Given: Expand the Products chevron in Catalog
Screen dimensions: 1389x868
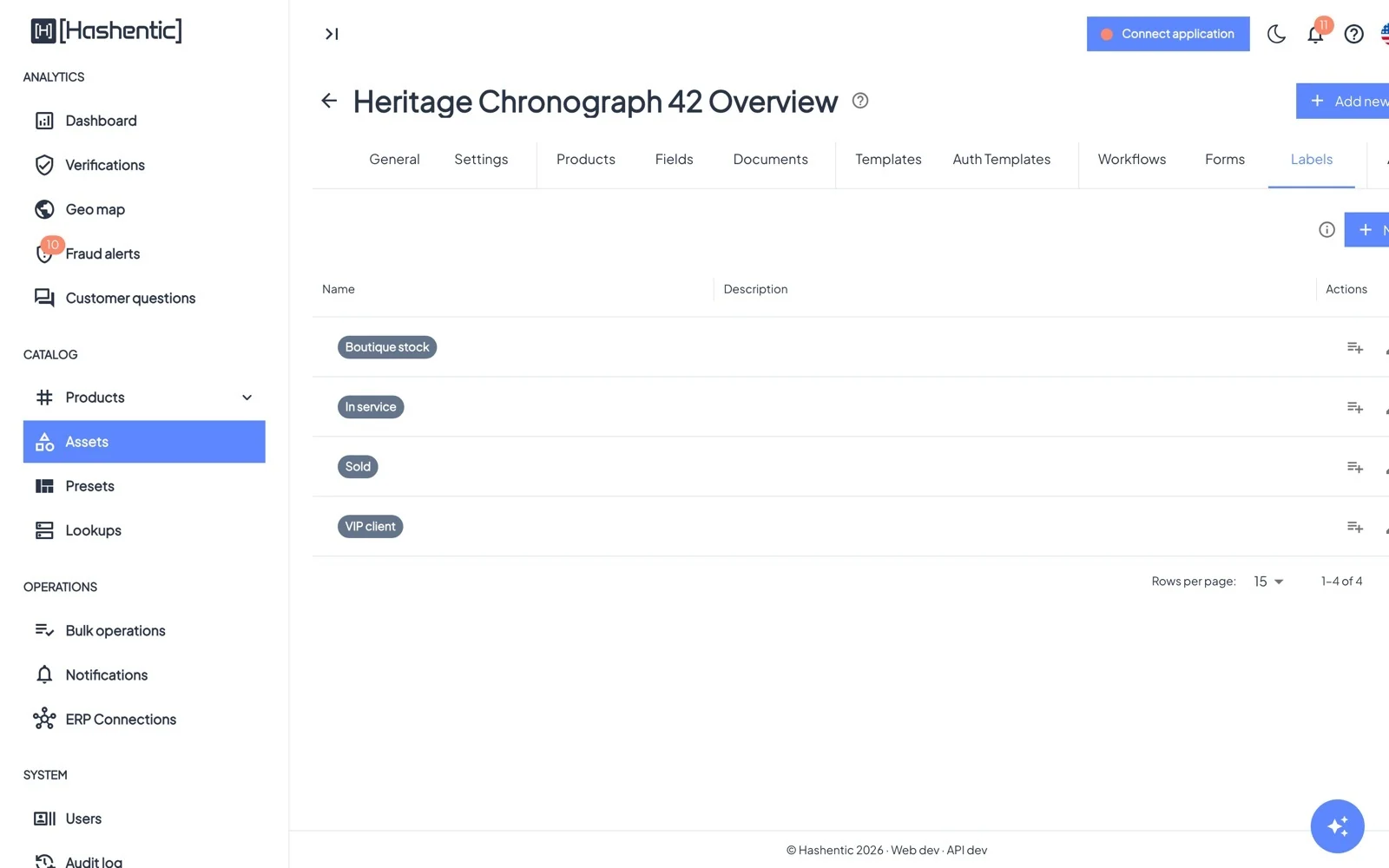Looking at the screenshot, I should coord(247,398).
